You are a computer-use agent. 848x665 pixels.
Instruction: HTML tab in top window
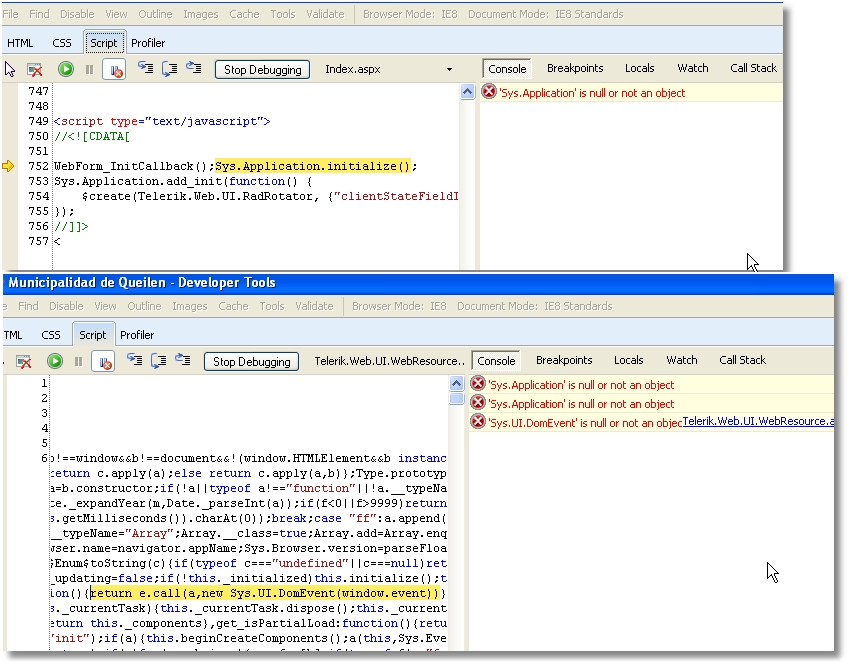tap(20, 43)
